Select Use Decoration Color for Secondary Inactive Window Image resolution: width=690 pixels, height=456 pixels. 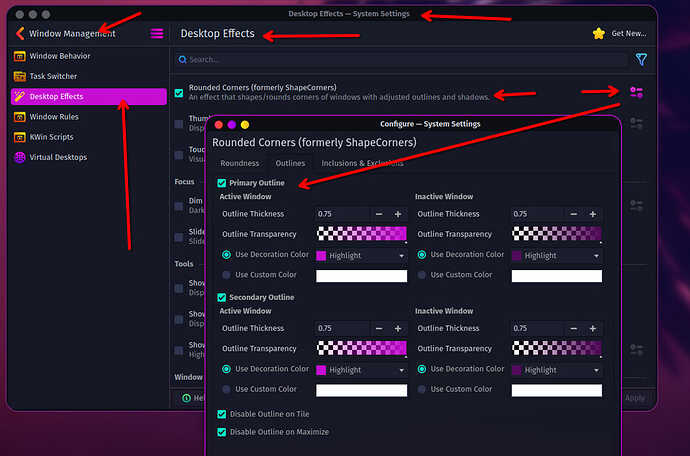coord(422,369)
